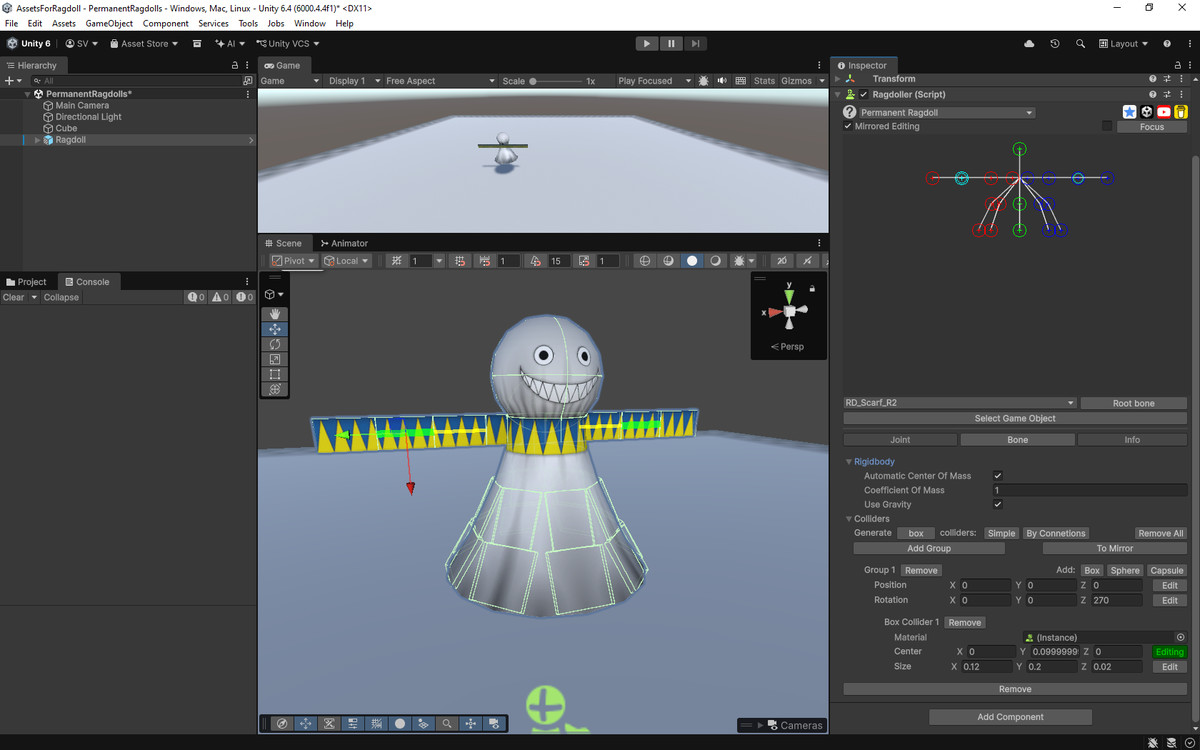Viewport: 1200px width, 750px height.
Task: Toggle the Mirrored Editing checkbox
Action: click(849, 127)
